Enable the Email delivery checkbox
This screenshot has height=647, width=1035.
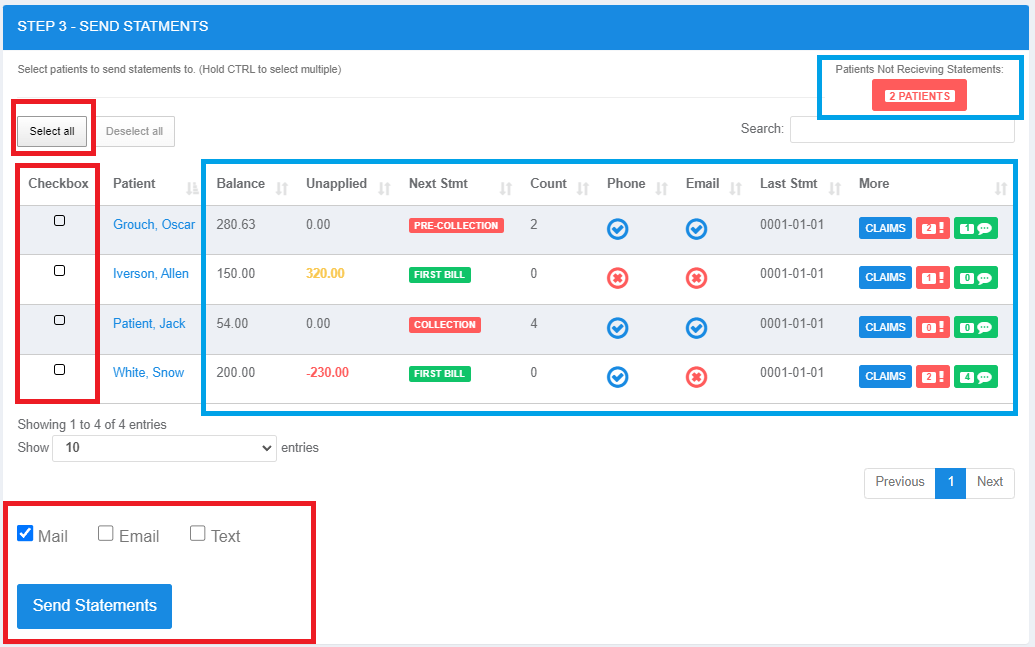(x=106, y=533)
